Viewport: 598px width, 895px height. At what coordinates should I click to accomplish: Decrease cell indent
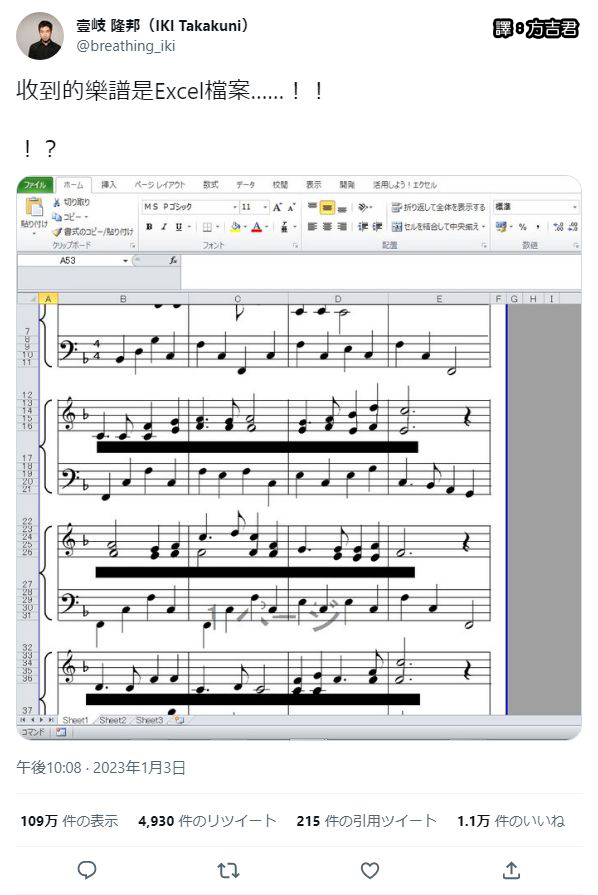[x=363, y=227]
